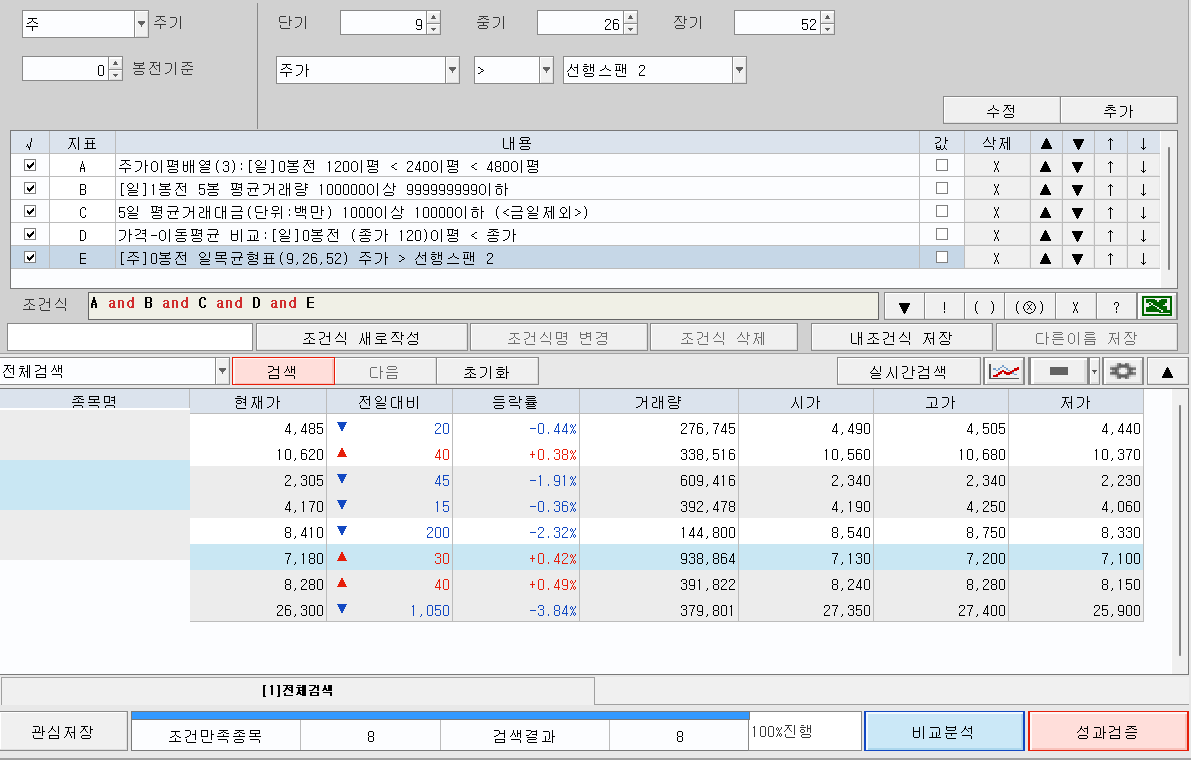Click the 검색 search button
1191x760 pixels.
283,371
